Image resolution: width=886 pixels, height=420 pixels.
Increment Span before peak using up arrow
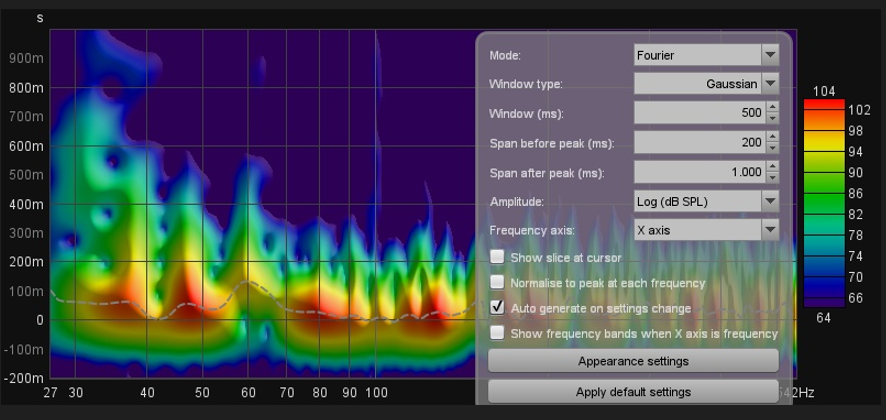[x=772, y=137]
